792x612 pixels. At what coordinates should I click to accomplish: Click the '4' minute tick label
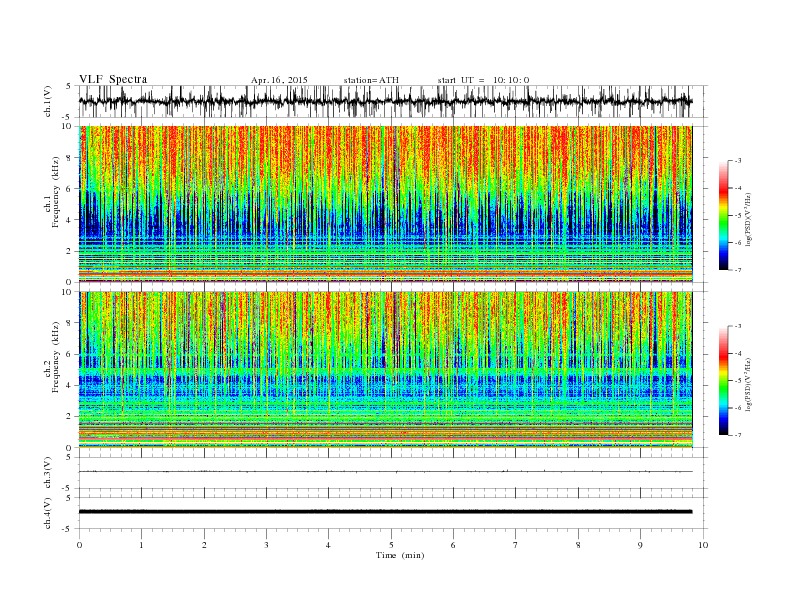click(x=329, y=545)
